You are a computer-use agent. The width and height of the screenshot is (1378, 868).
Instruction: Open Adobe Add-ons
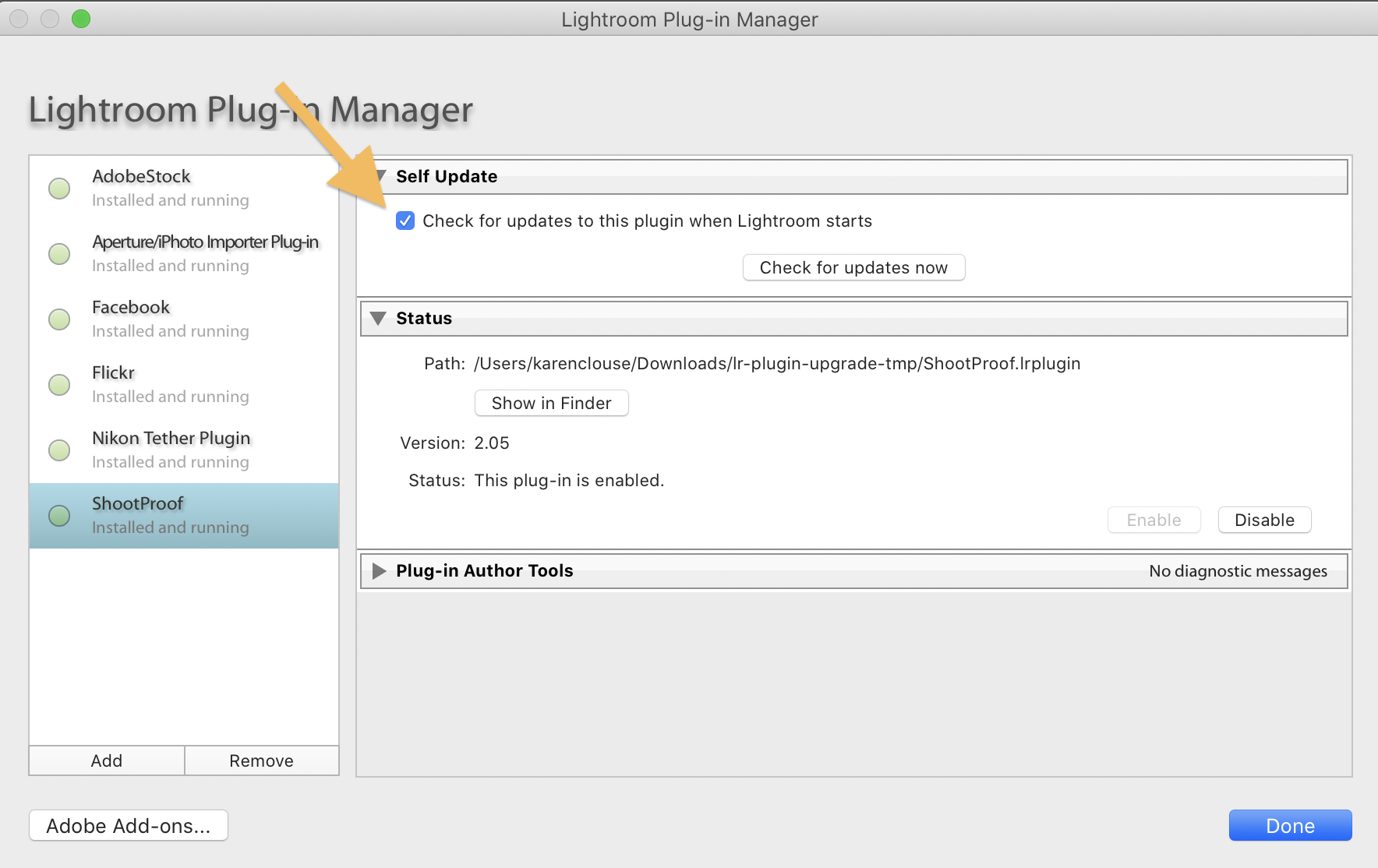(129, 826)
